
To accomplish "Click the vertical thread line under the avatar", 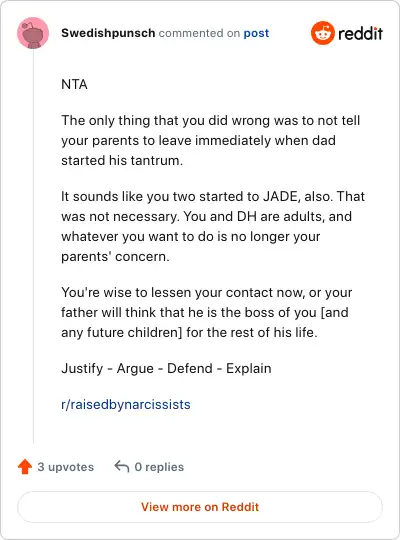I will (x=33, y=246).
